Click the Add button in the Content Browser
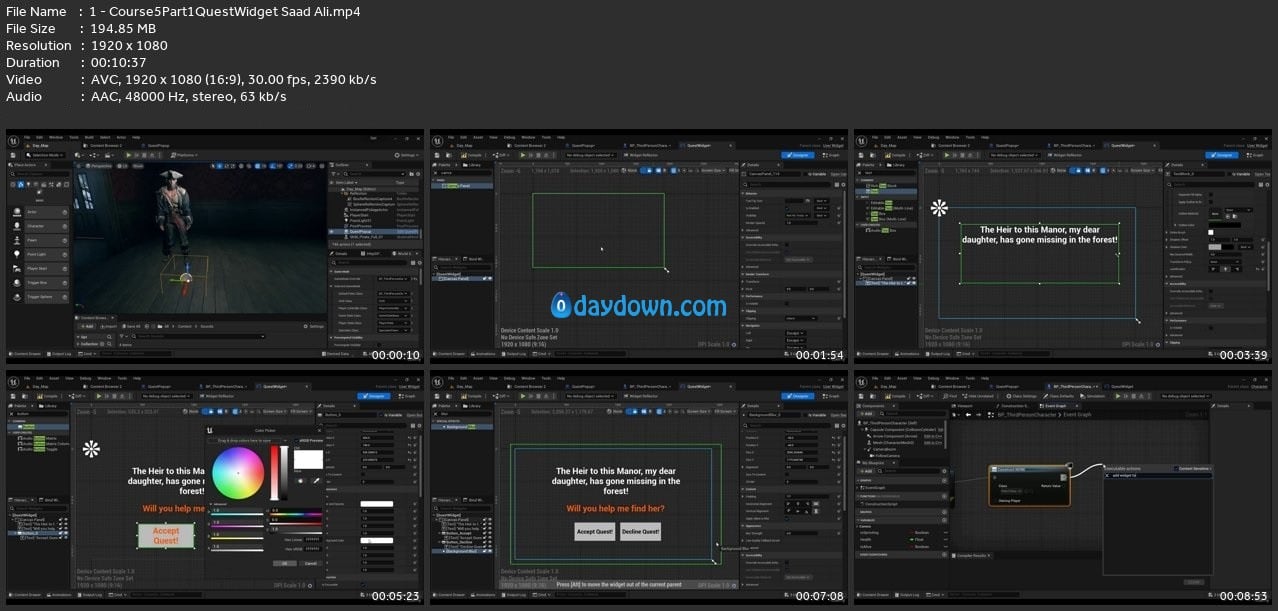The width and height of the screenshot is (1278, 611). (88, 326)
